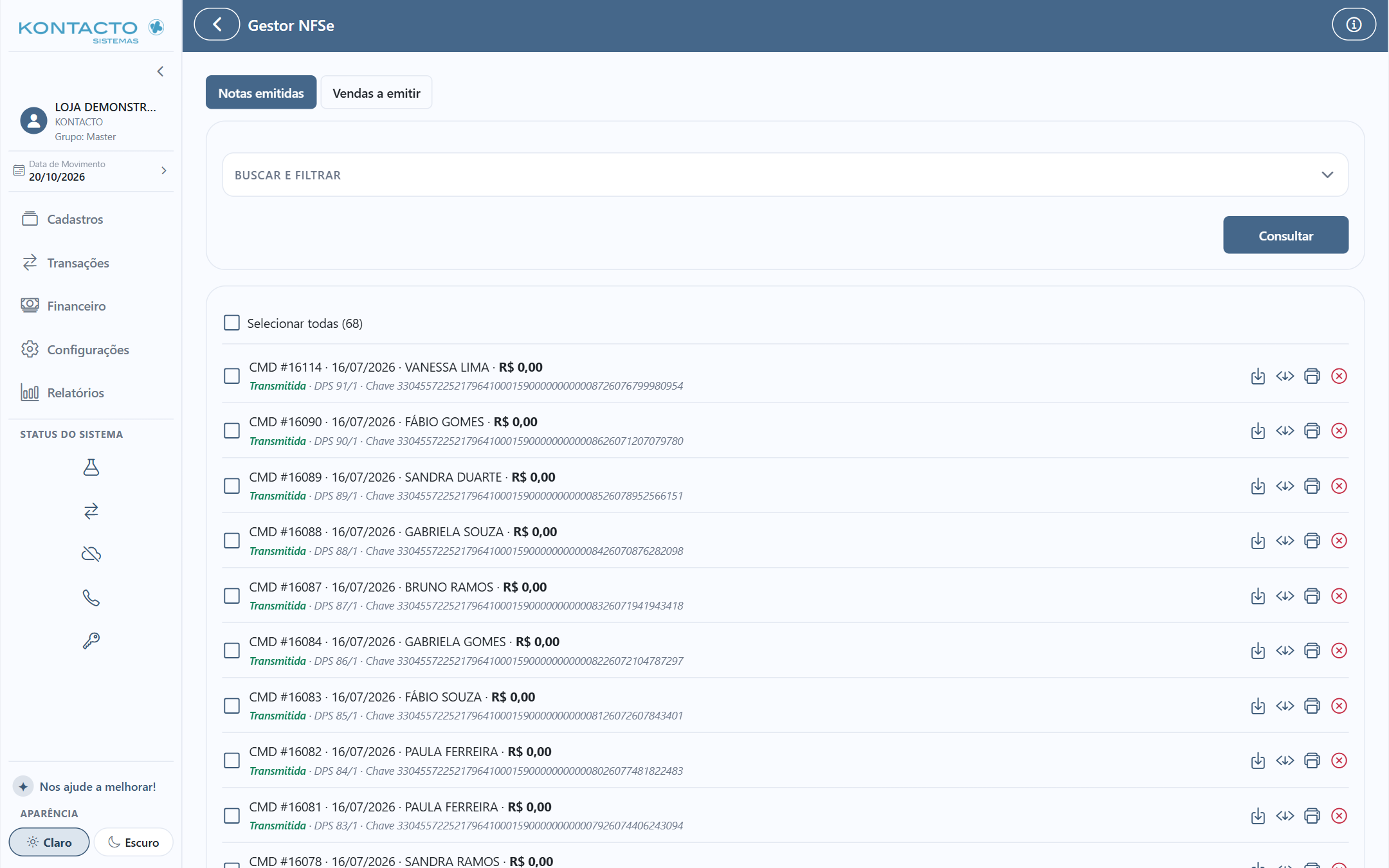Click the Transmitida status of CMD #16114
Image resolution: width=1389 pixels, height=868 pixels.
pos(277,386)
